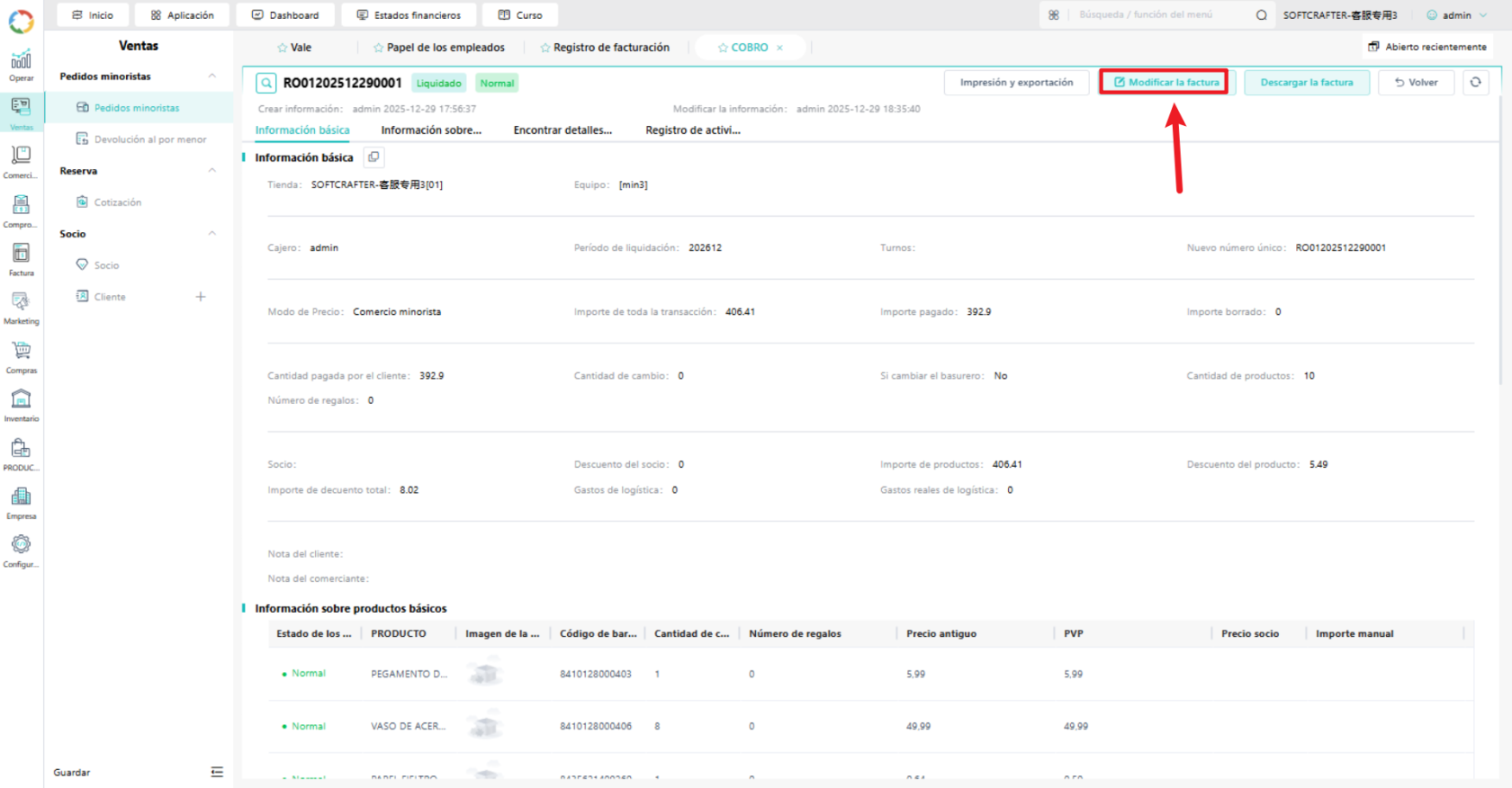Collapse the Pedidos minoristas section
This screenshot has height=788, width=1512.
click(212, 76)
